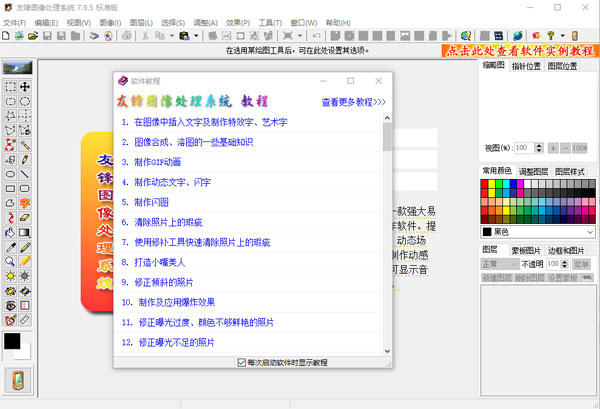This screenshot has height=409, width=600.
Task: Select the red-eye removal tool
Action: point(10,304)
